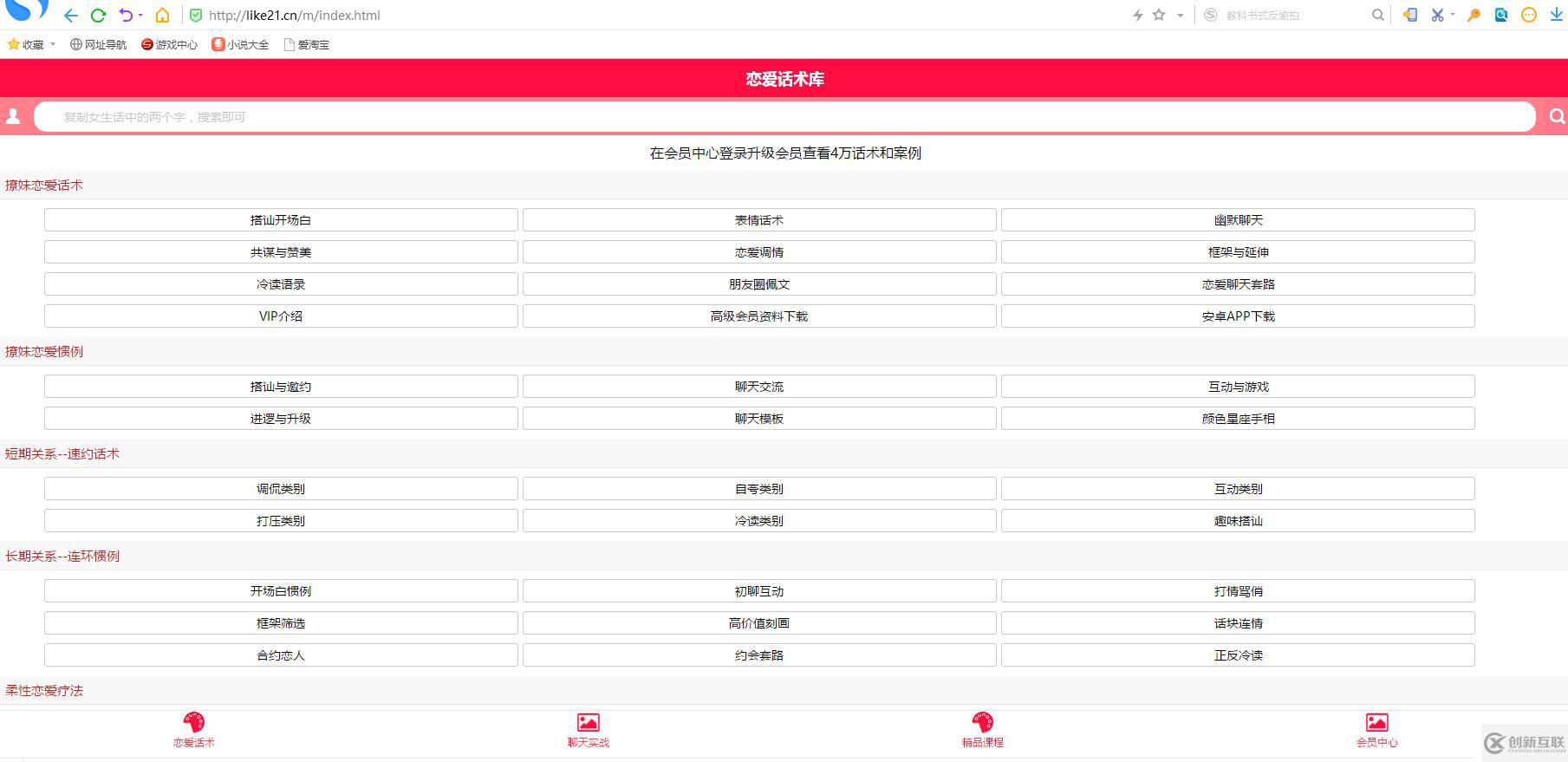This screenshot has height=762, width=1568.
Task: Select the 颜色星座手相 button
Action: pos(1238,419)
